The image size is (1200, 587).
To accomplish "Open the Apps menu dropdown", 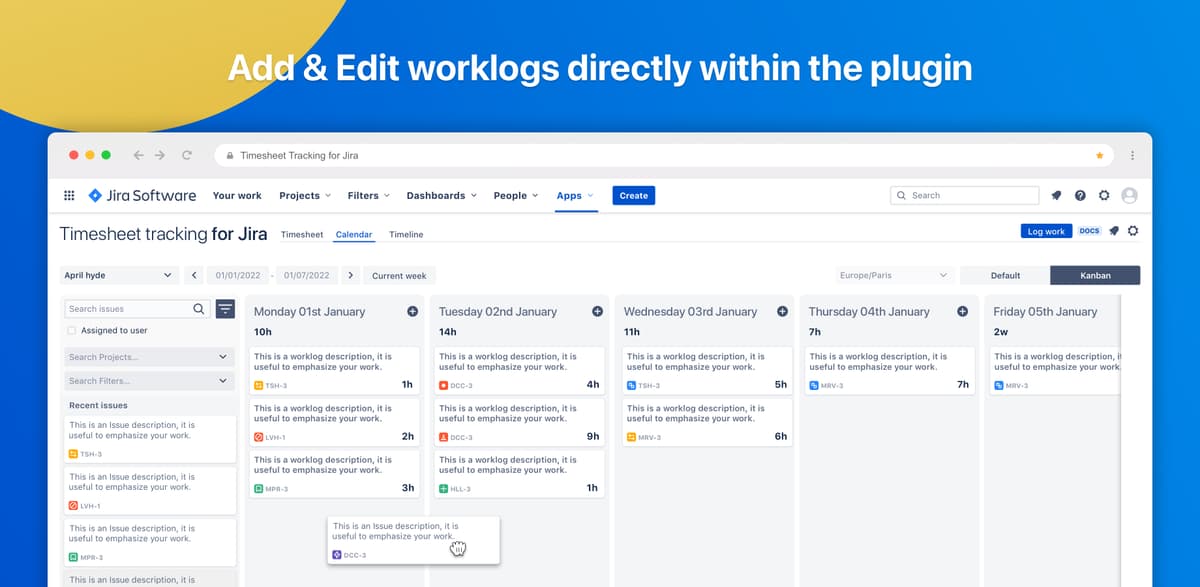I will tap(575, 196).
